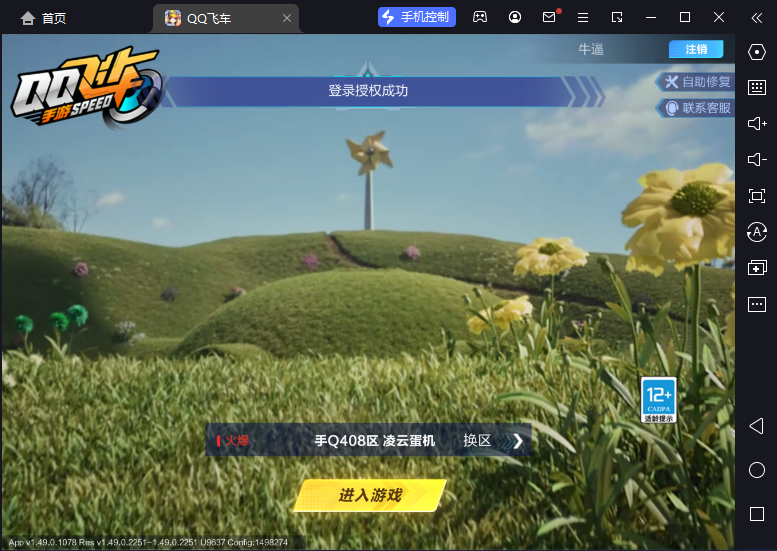Open the 首页 home tab
The image size is (777, 551).
(43, 18)
